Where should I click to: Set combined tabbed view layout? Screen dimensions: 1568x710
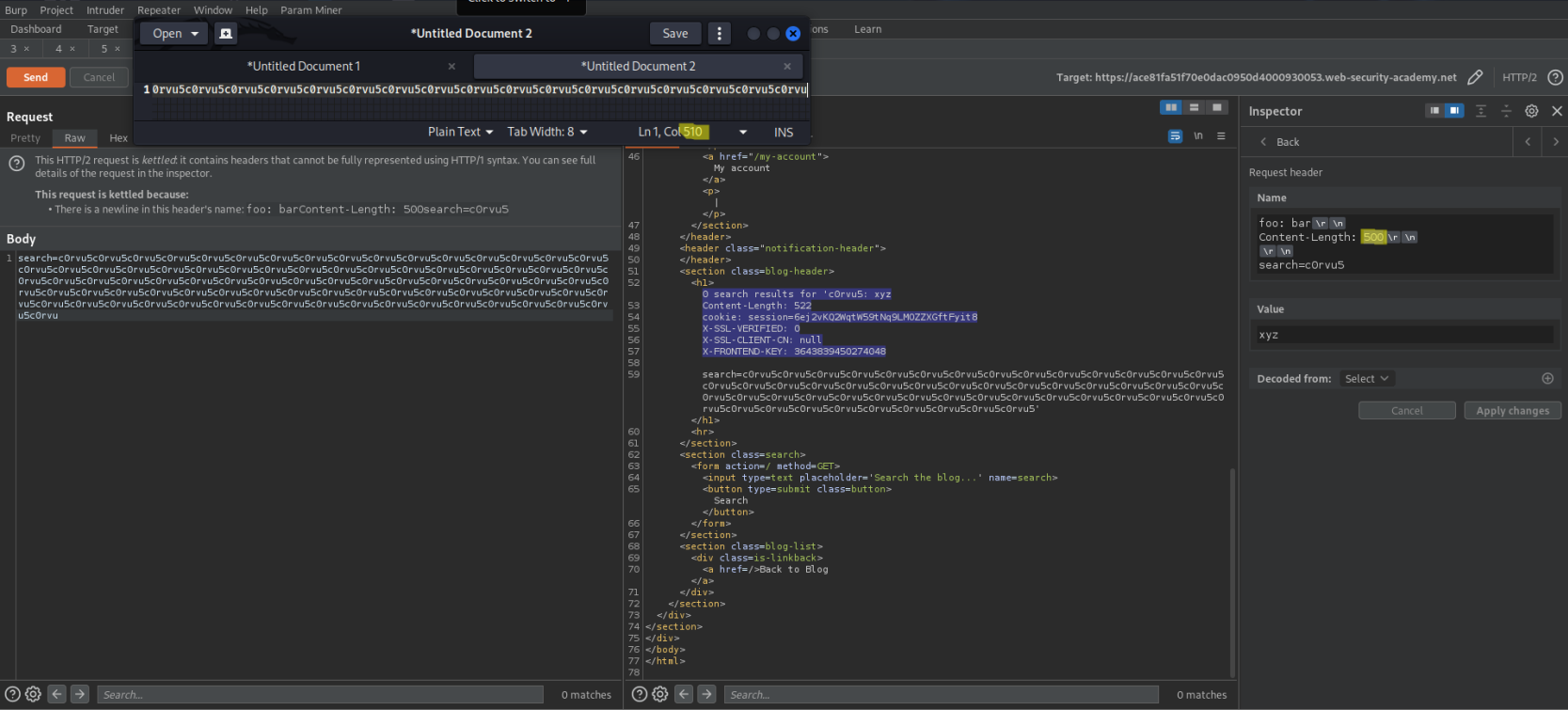1216,107
